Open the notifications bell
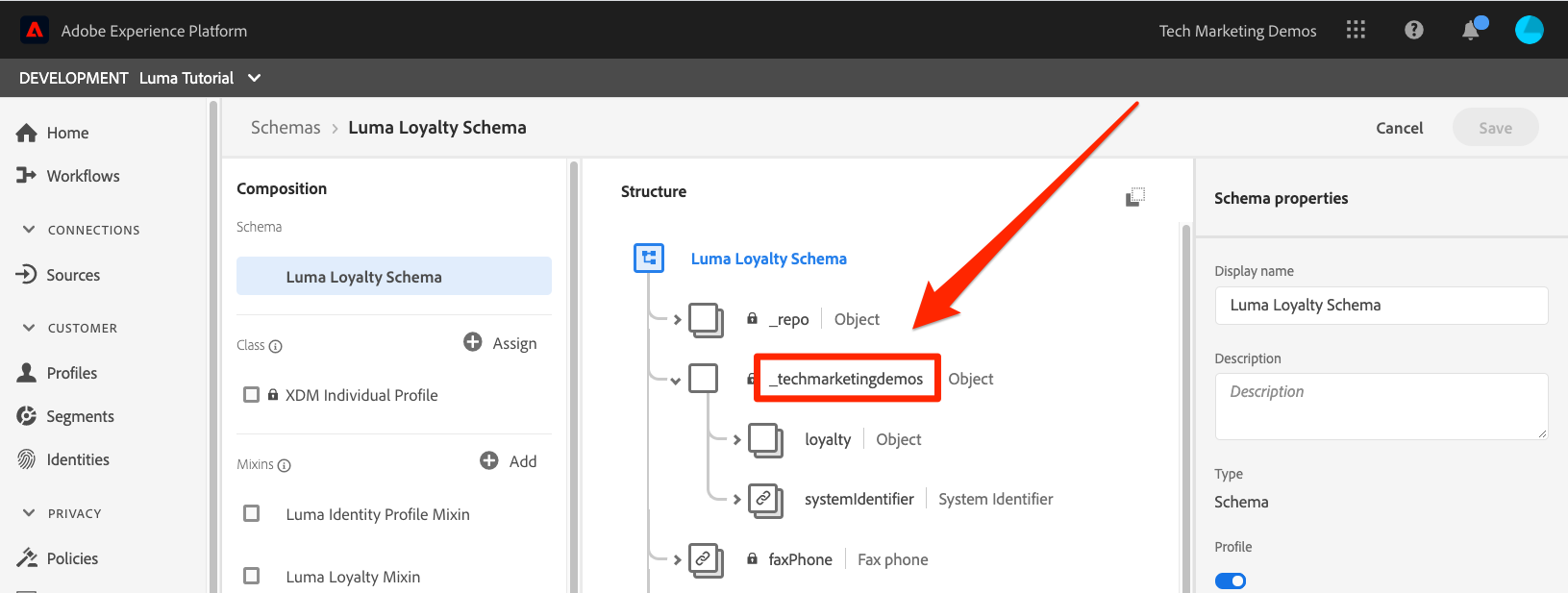 click(1471, 31)
